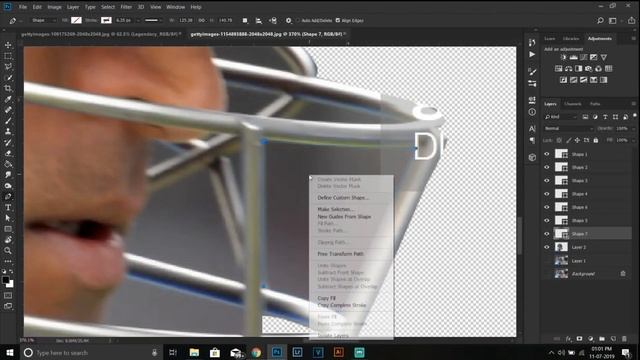The height and width of the screenshot is (360, 640).
Task: Open the Window menu
Action: point(176,7)
